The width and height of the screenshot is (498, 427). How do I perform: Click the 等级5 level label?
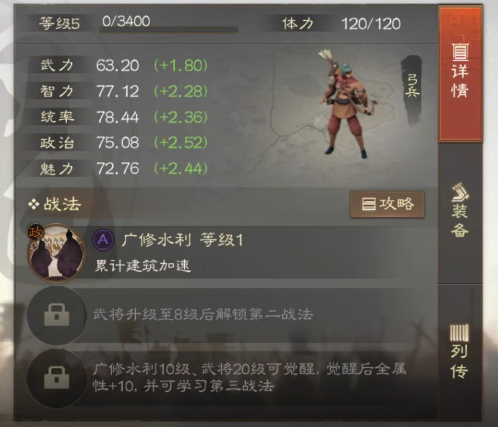59,23
